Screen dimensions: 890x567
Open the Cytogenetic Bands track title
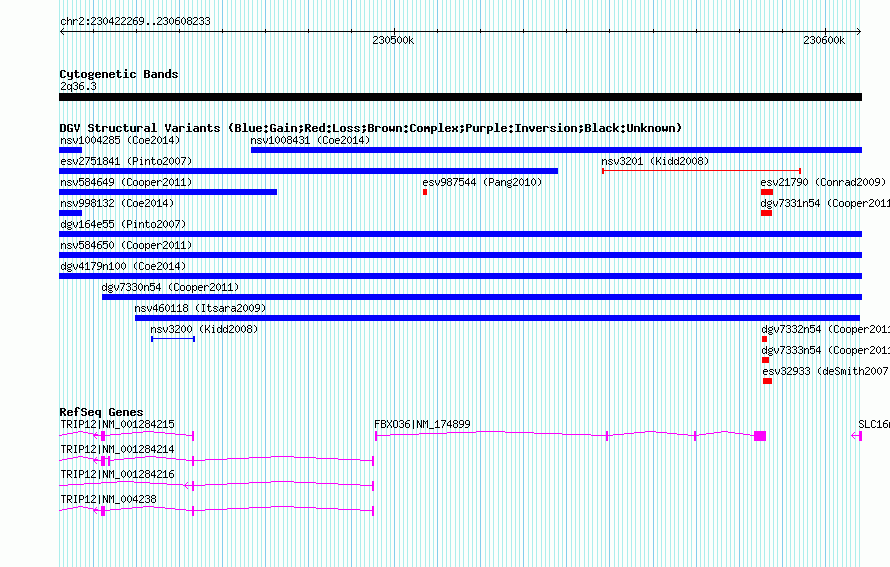(119, 74)
